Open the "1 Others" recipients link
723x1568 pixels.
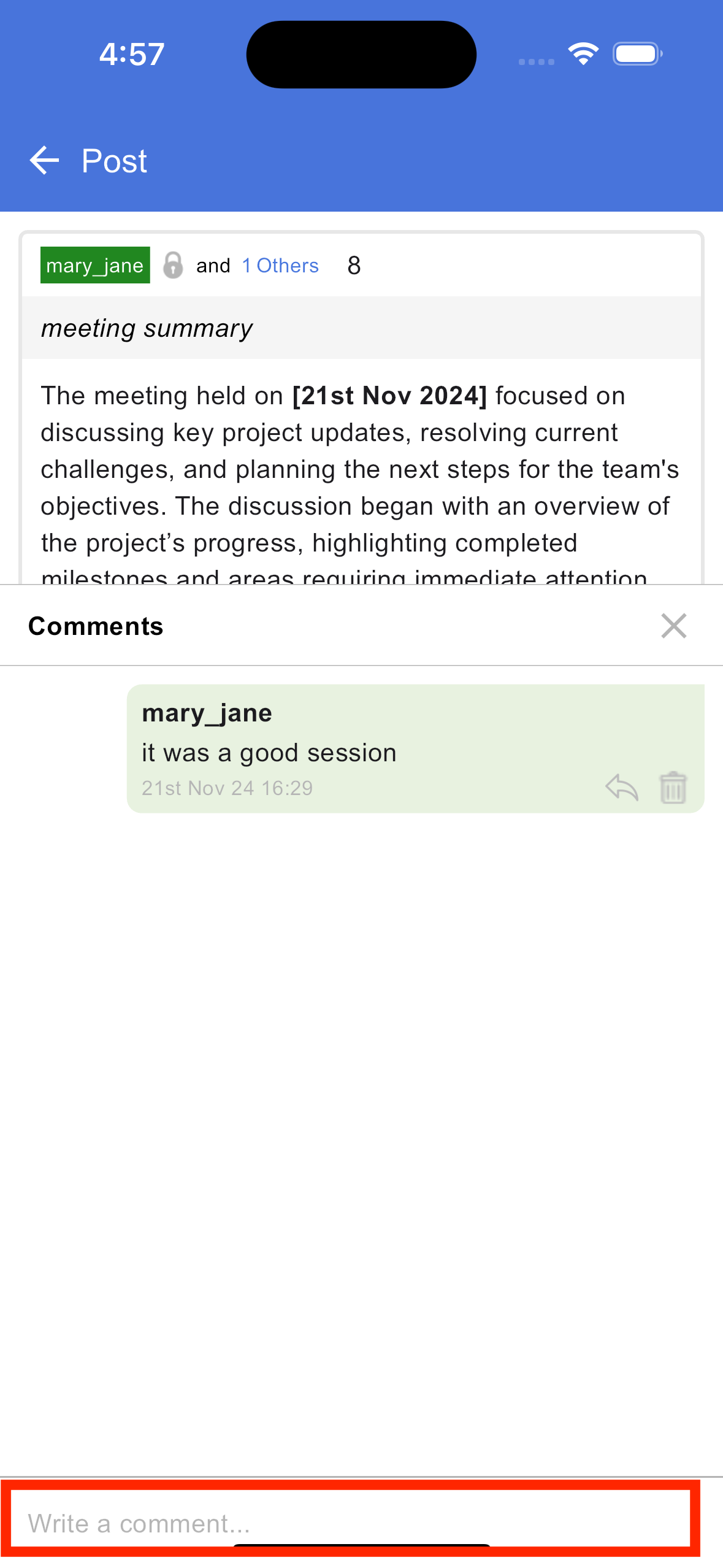pos(280,266)
